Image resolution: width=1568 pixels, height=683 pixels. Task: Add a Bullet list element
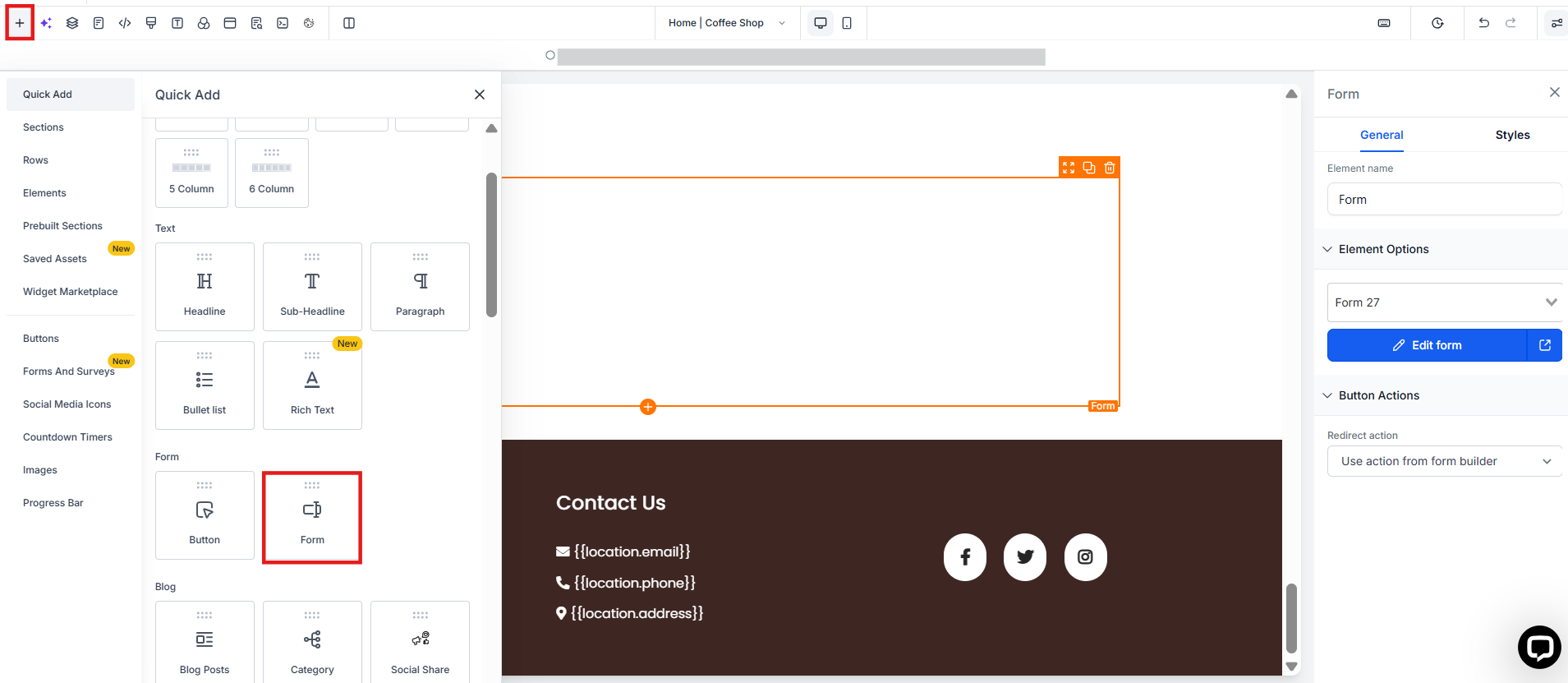pyautogui.click(x=205, y=385)
